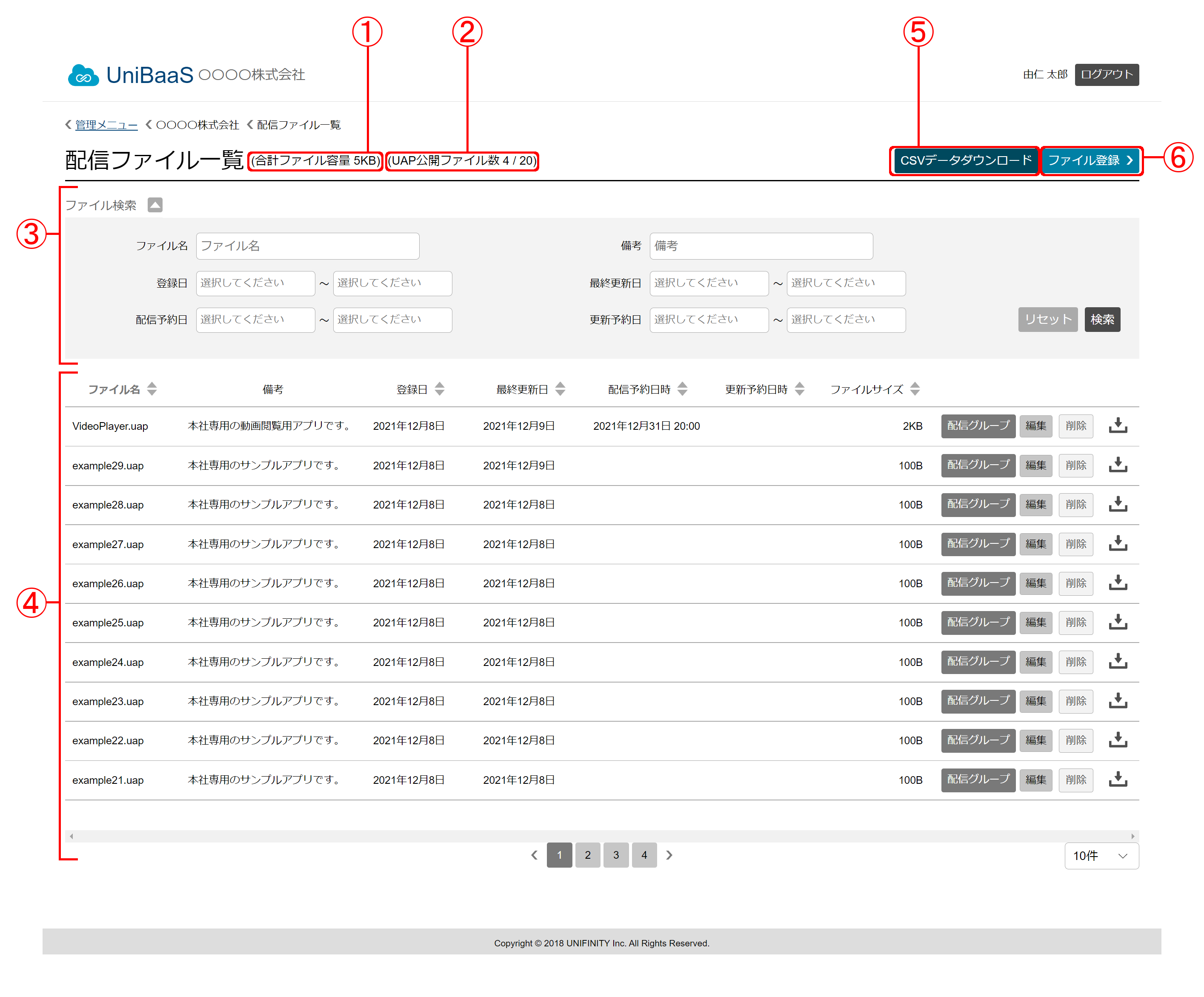Go to the previous page arrow
Screen dimensions: 1204x997
[x=535, y=855]
